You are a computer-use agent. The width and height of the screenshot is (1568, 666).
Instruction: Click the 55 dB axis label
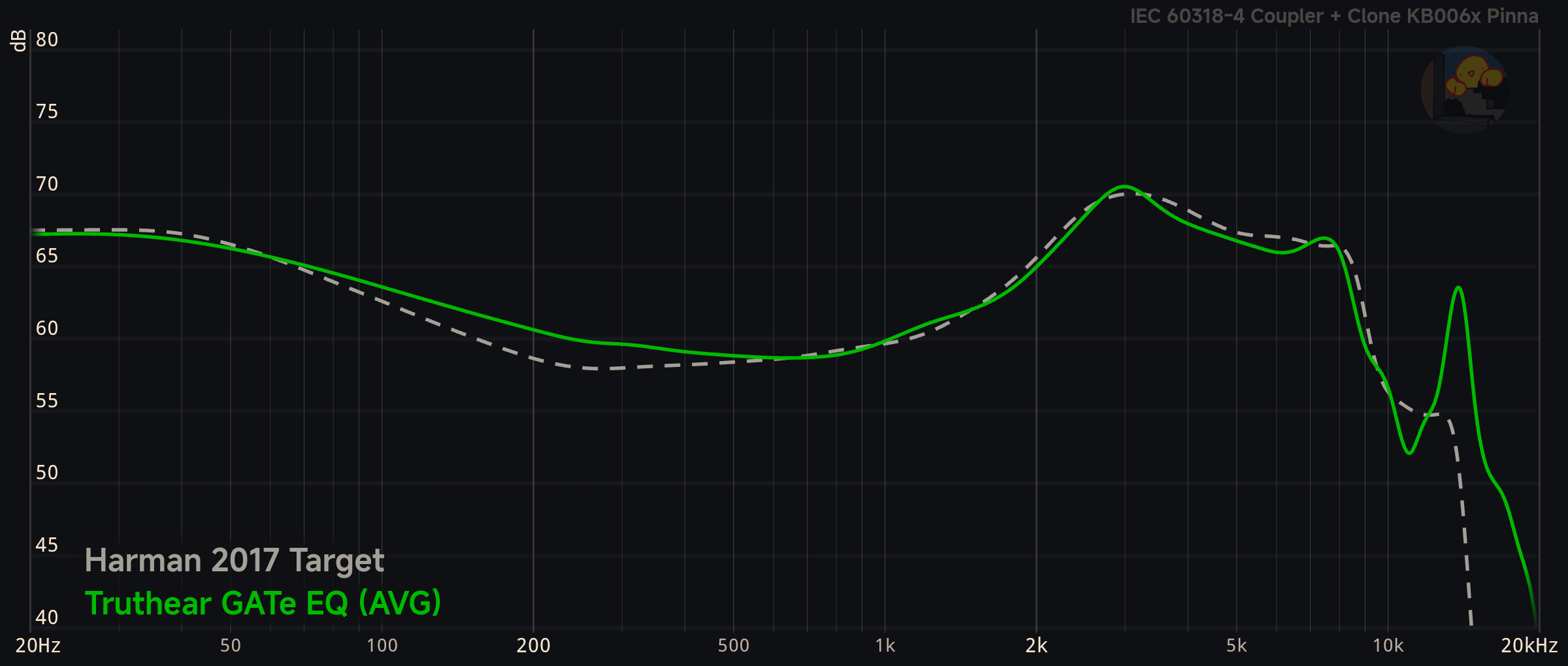coord(47,401)
